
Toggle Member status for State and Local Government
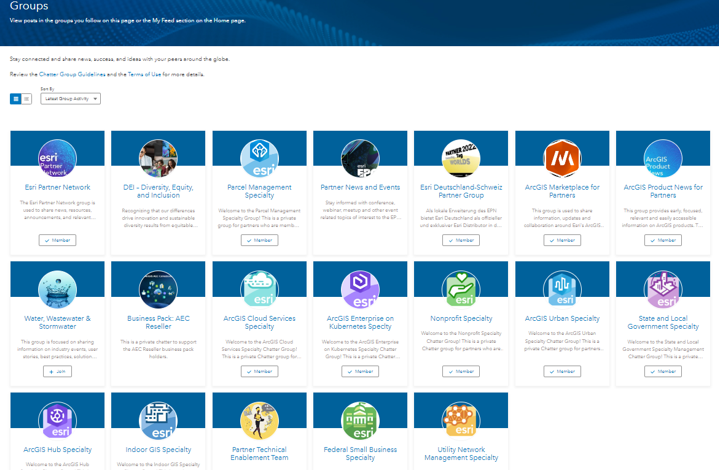tap(663, 371)
